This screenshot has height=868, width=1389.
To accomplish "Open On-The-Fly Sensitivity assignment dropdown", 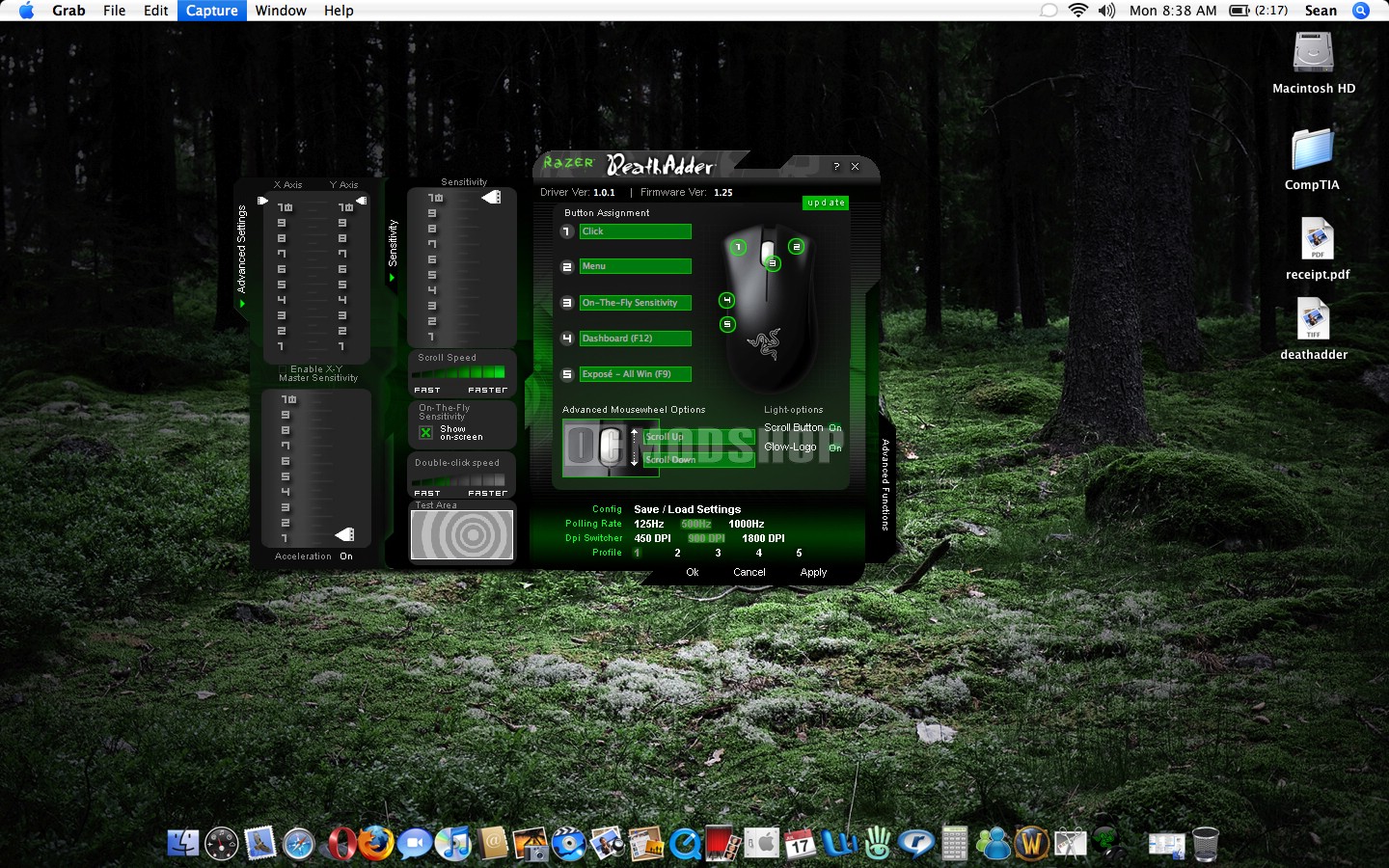I will (x=636, y=303).
